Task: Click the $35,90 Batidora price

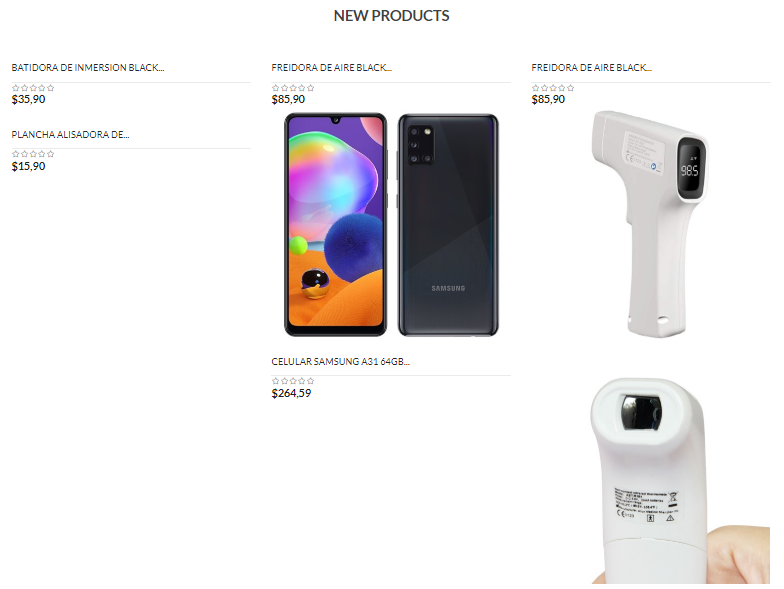Action: [28, 100]
